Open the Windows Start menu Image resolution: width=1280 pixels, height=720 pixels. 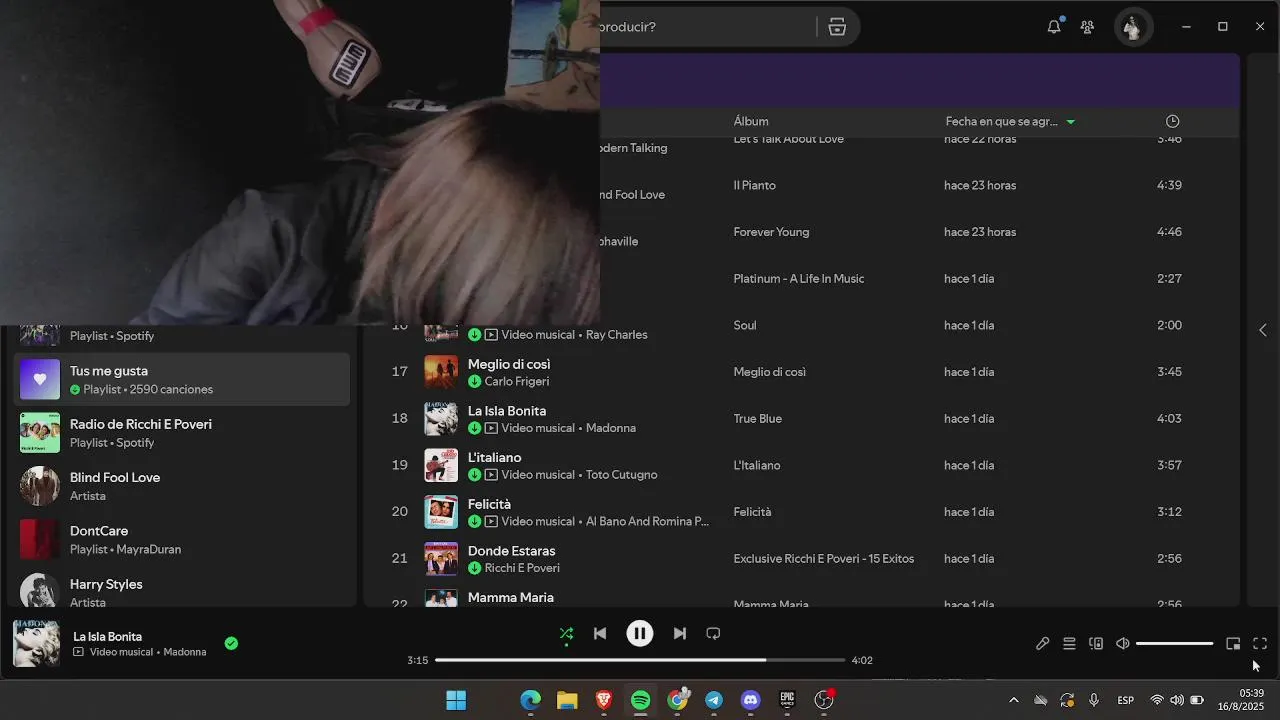click(456, 700)
